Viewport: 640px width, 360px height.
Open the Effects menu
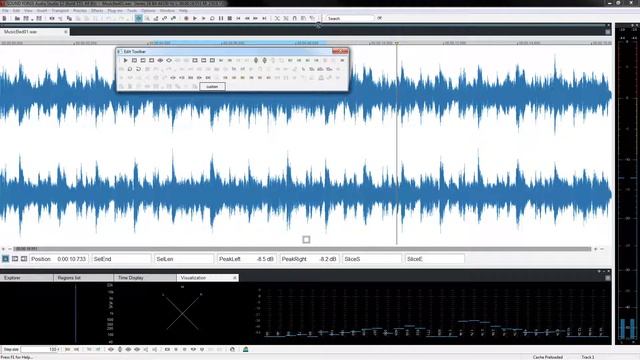97,11
